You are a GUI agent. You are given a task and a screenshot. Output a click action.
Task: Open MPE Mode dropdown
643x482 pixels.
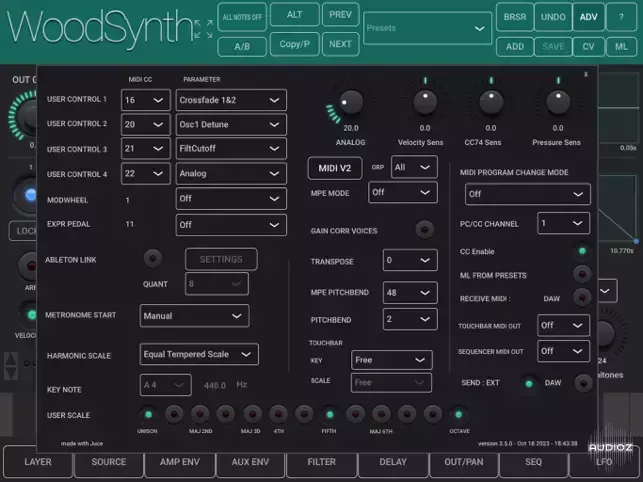pos(403,192)
